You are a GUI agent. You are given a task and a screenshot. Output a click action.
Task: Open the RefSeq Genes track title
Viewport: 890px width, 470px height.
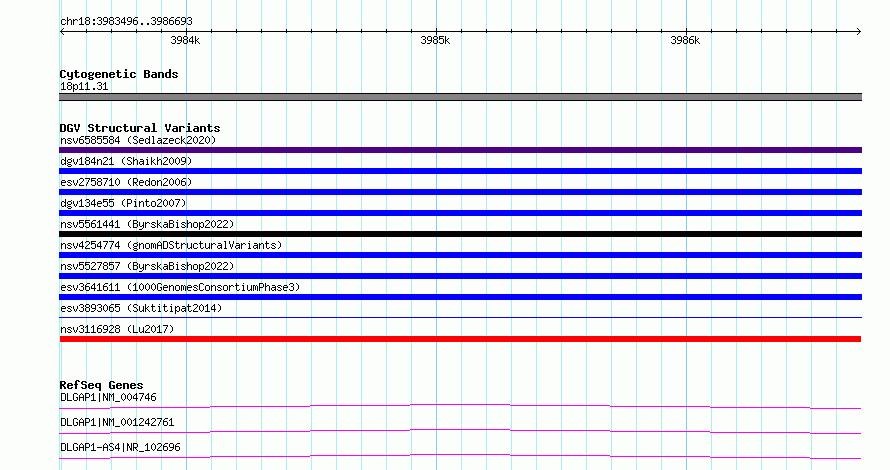point(101,385)
